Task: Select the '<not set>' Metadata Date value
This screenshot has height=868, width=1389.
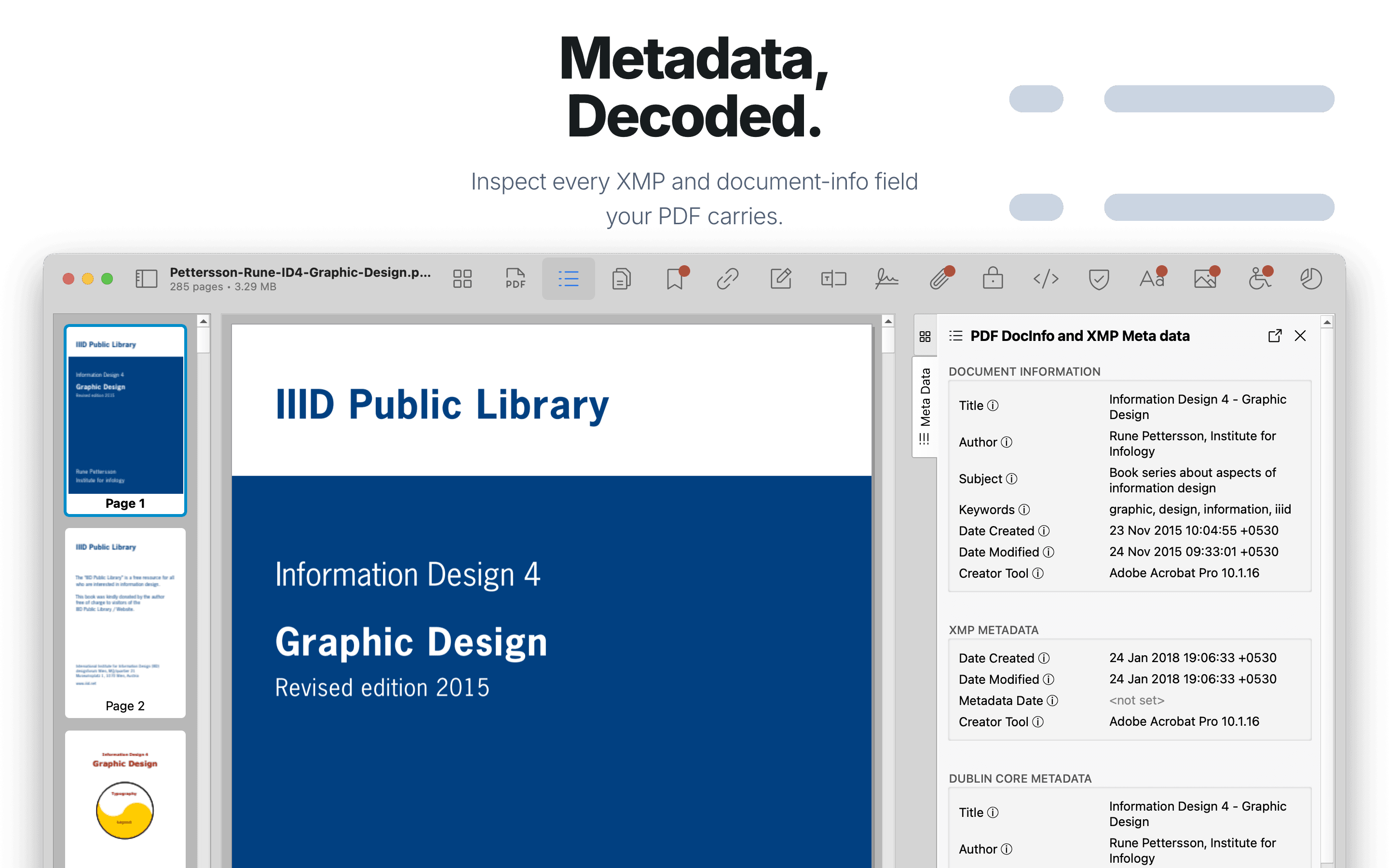Action: (x=1136, y=700)
